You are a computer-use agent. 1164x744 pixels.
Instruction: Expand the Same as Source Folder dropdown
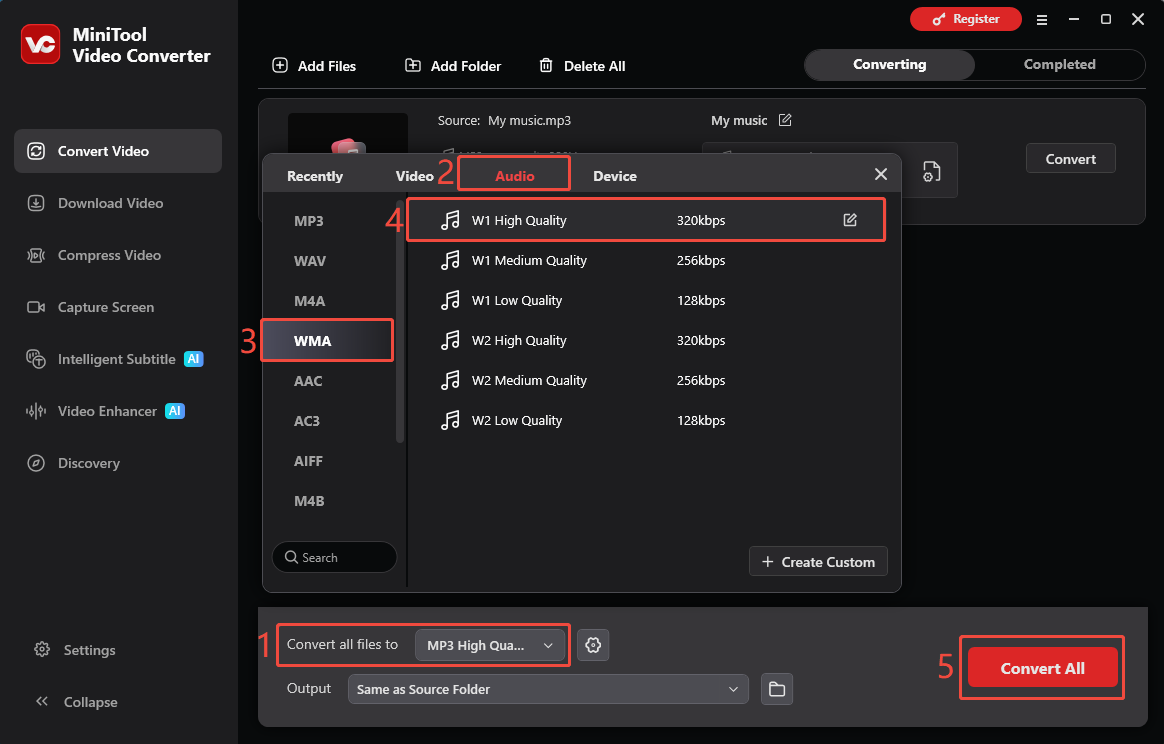(x=548, y=689)
